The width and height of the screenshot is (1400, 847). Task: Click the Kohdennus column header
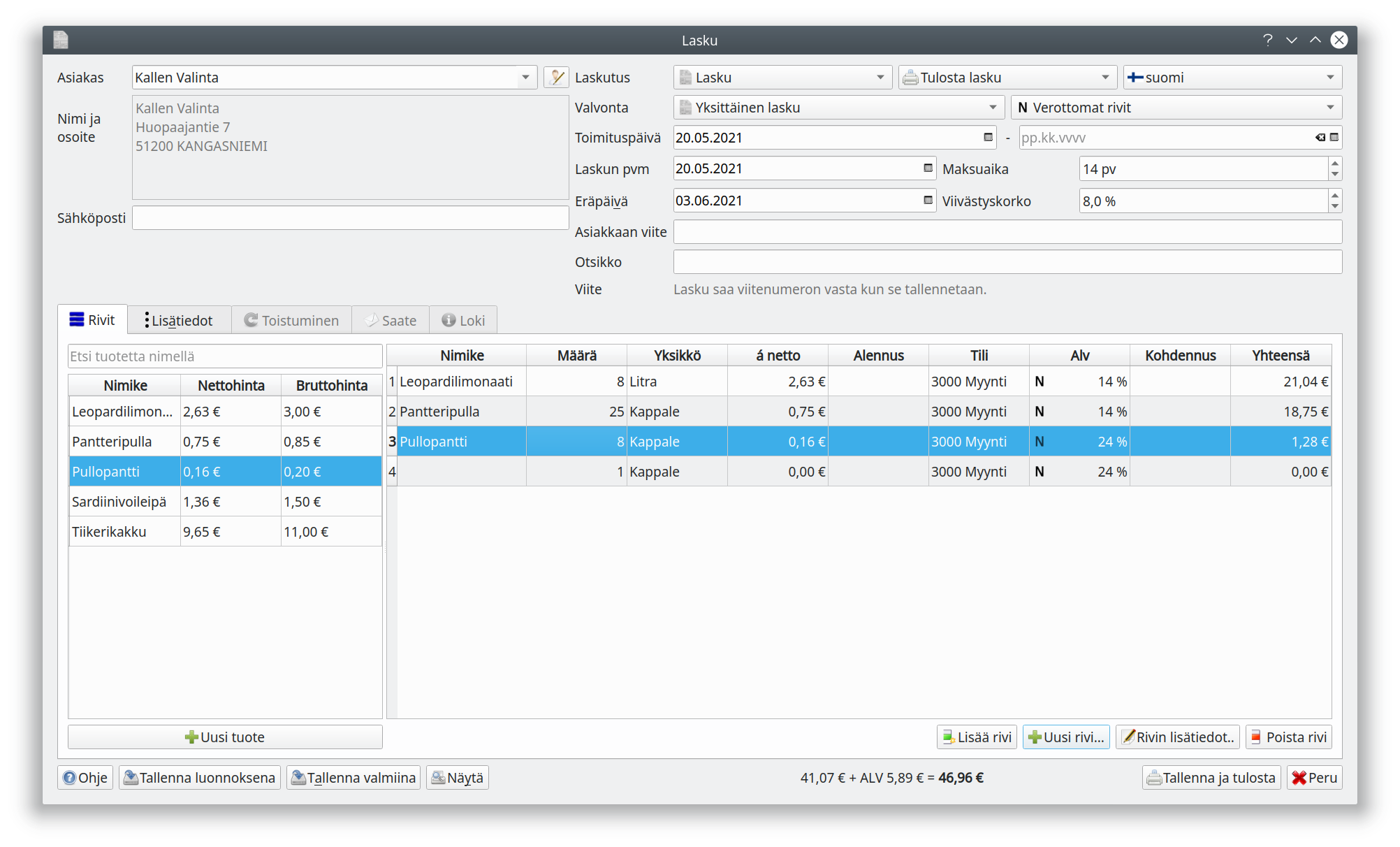1180,356
